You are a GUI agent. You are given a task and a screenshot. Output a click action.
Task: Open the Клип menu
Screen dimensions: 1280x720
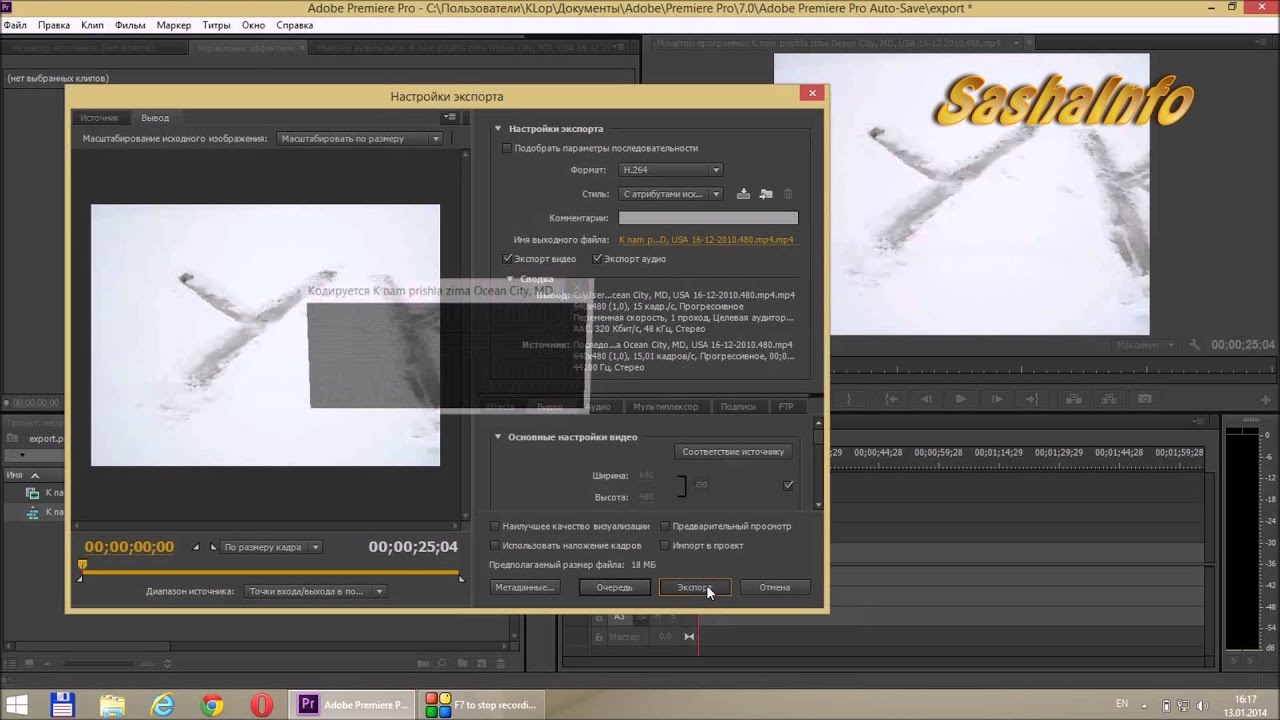coord(92,25)
